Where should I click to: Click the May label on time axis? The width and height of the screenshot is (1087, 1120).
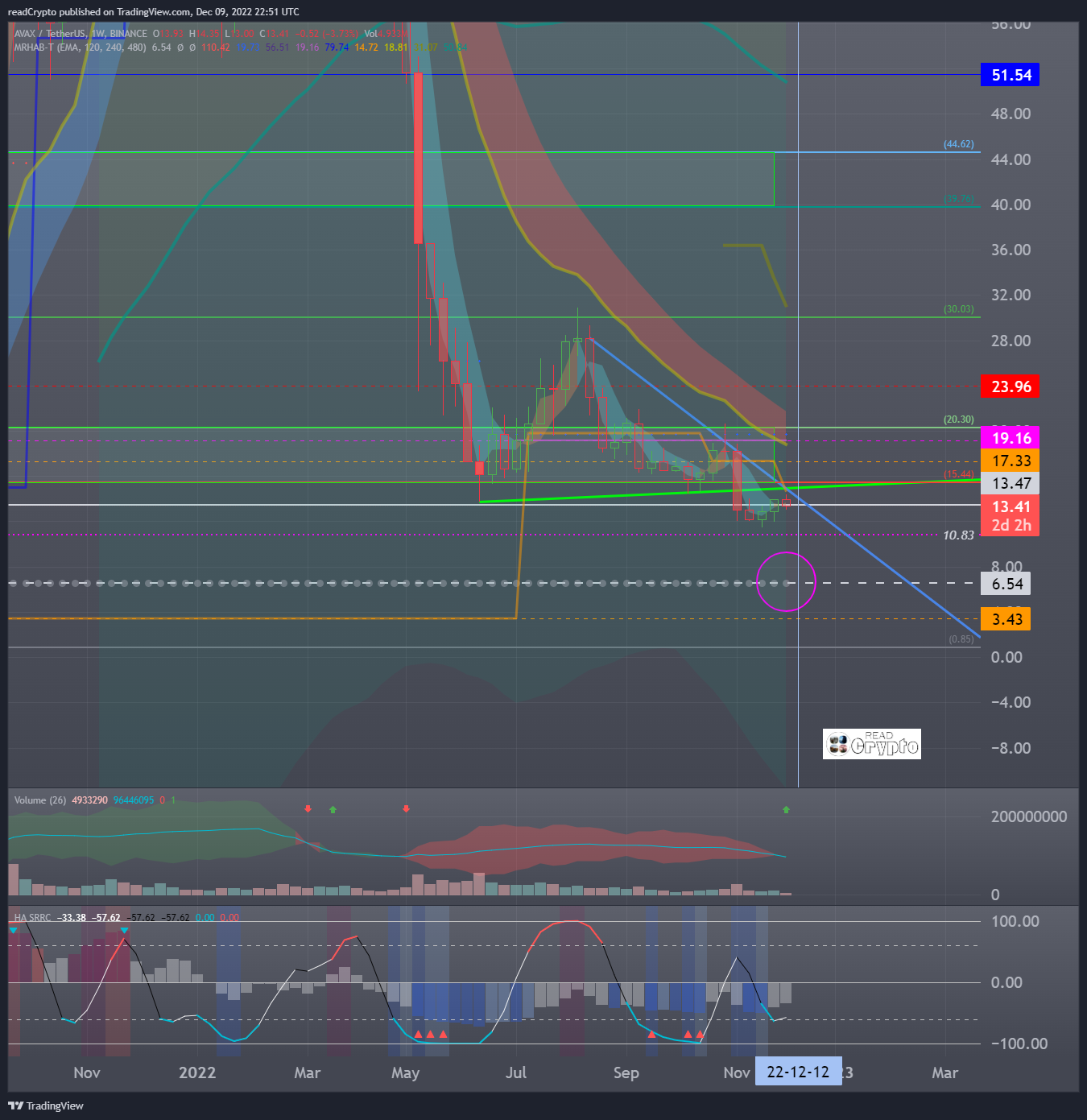click(405, 1072)
